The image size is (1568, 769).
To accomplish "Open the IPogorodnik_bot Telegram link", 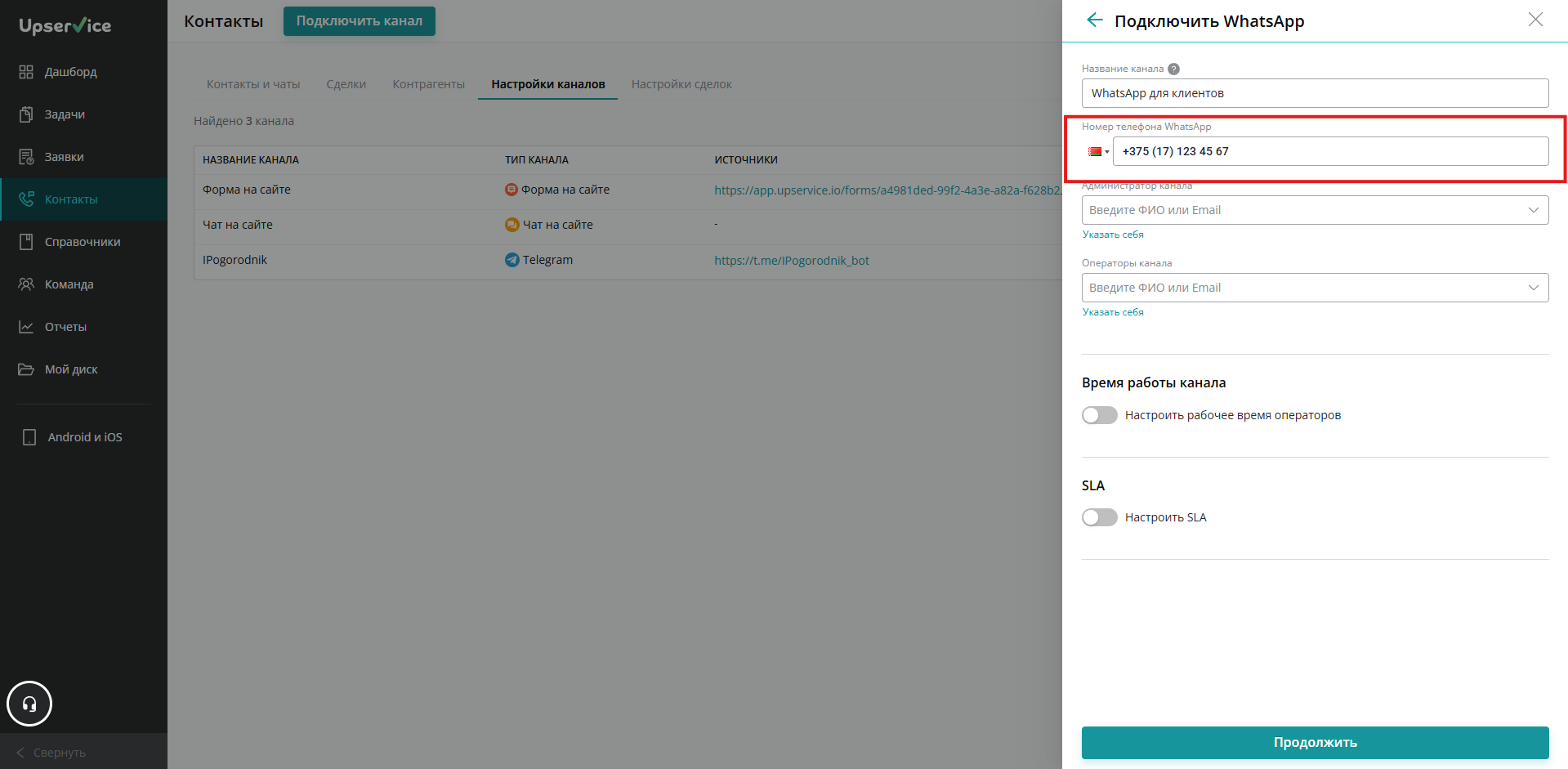I will click(792, 261).
